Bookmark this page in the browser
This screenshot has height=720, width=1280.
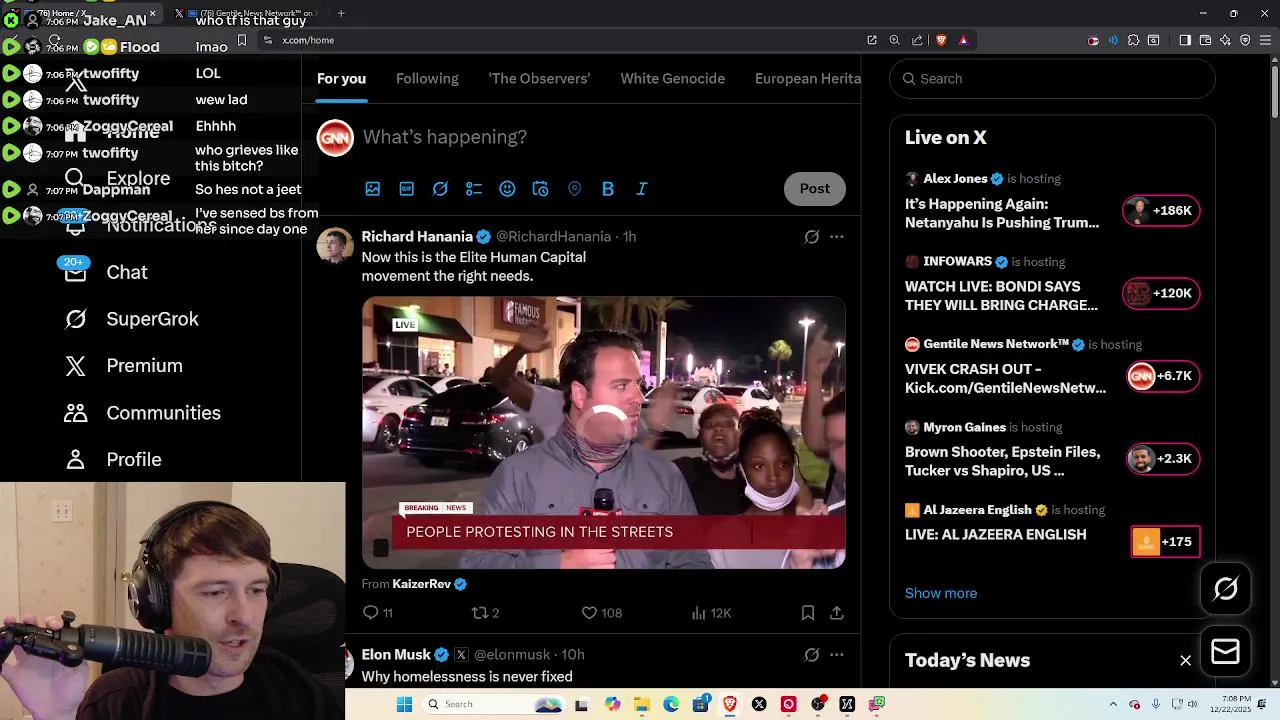pyautogui.click(x=242, y=40)
